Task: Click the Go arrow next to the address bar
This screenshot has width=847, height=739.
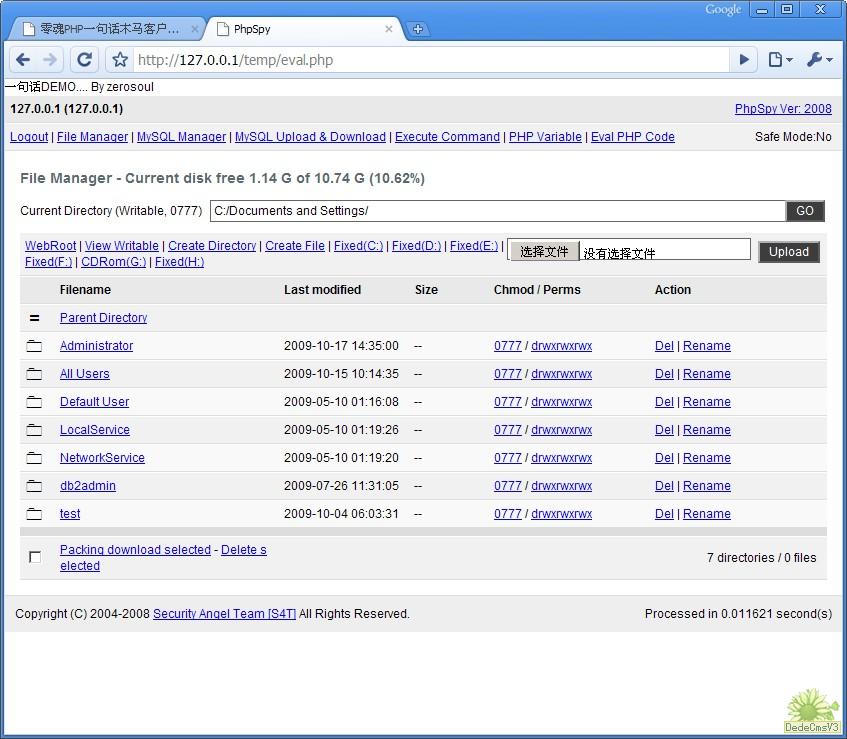Action: coord(744,60)
